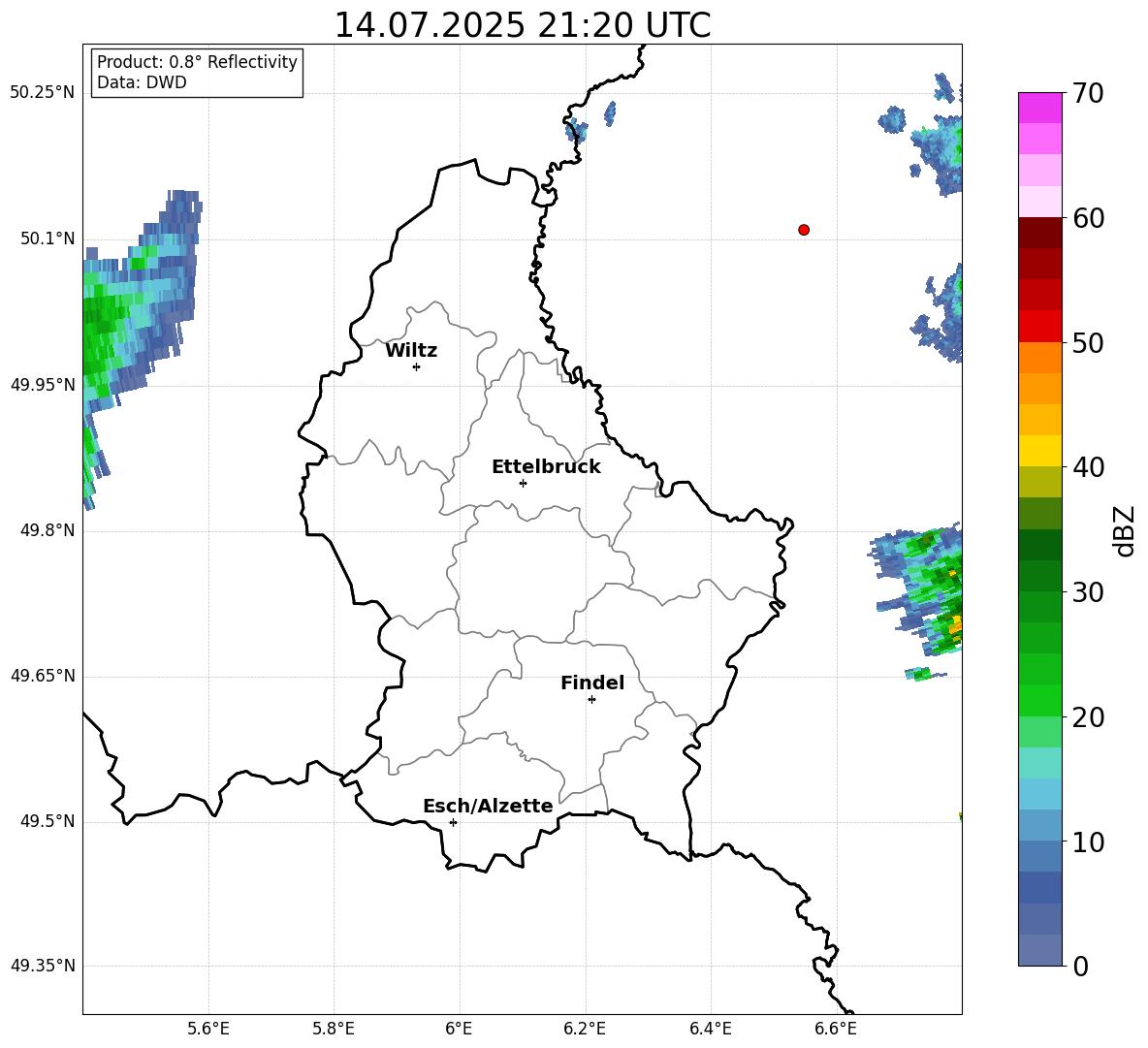Click the 50.1°N latitude label

(48, 238)
